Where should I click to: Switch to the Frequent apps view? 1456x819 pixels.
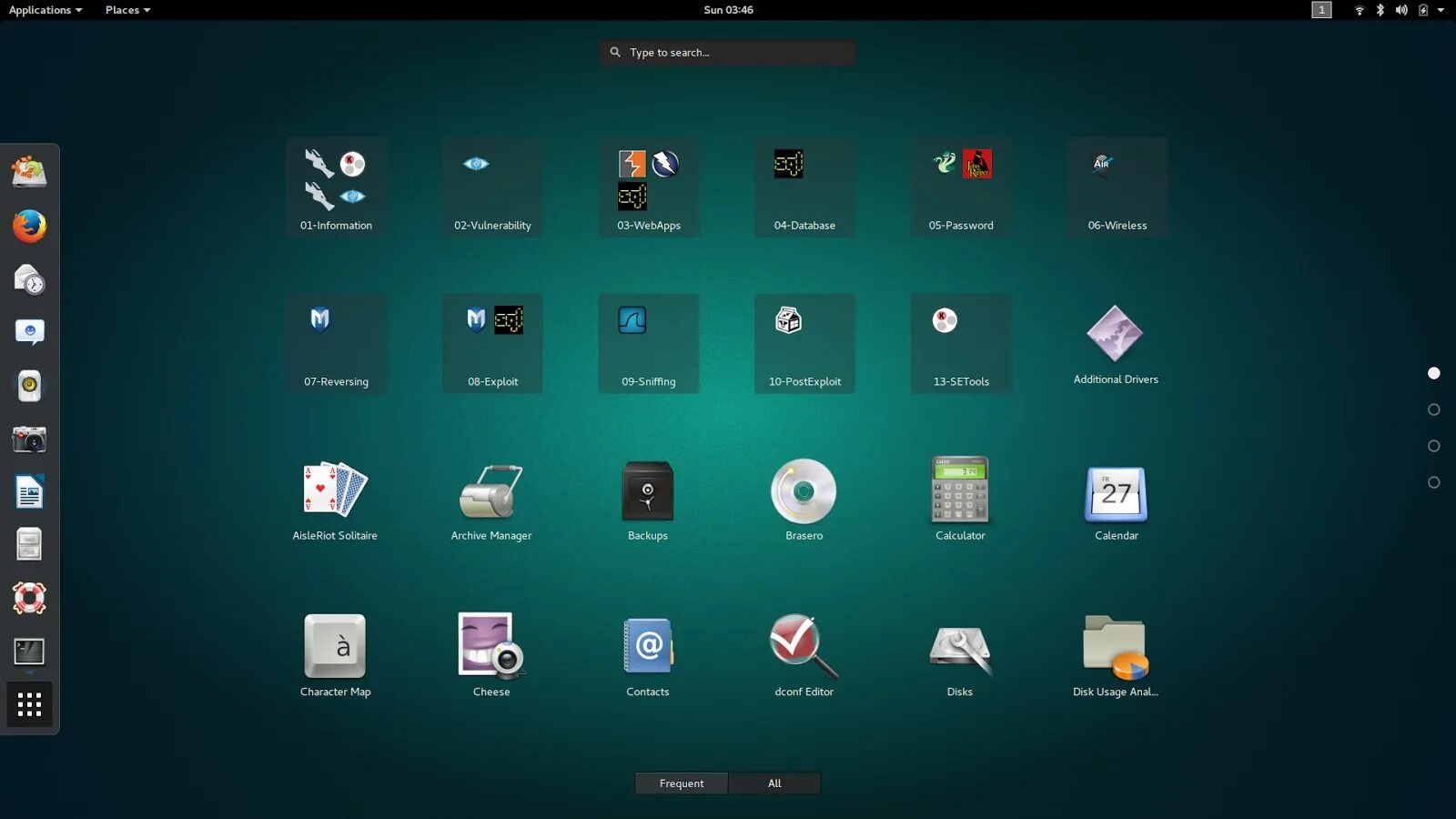(682, 784)
